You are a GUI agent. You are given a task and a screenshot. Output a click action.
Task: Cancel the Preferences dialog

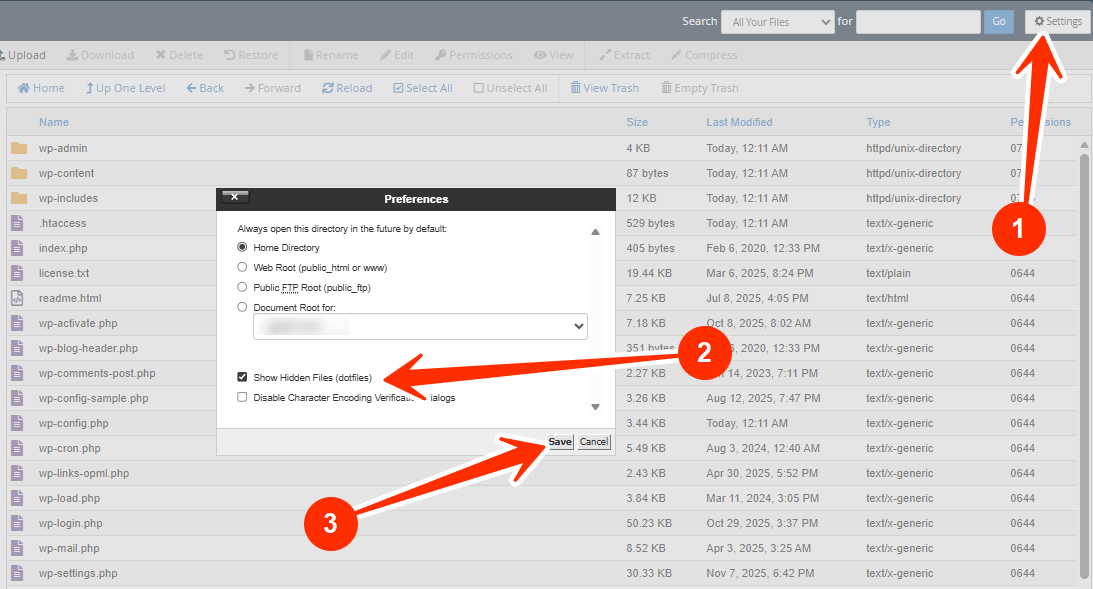coord(593,442)
